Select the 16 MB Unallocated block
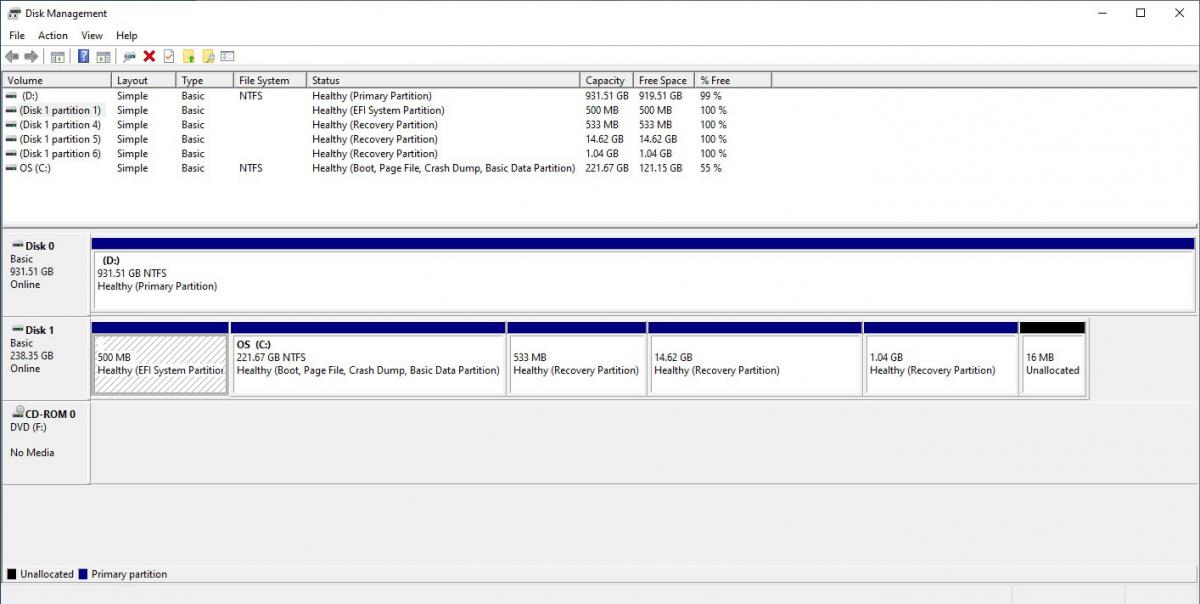1200x604 pixels. click(x=1052, y=359)
